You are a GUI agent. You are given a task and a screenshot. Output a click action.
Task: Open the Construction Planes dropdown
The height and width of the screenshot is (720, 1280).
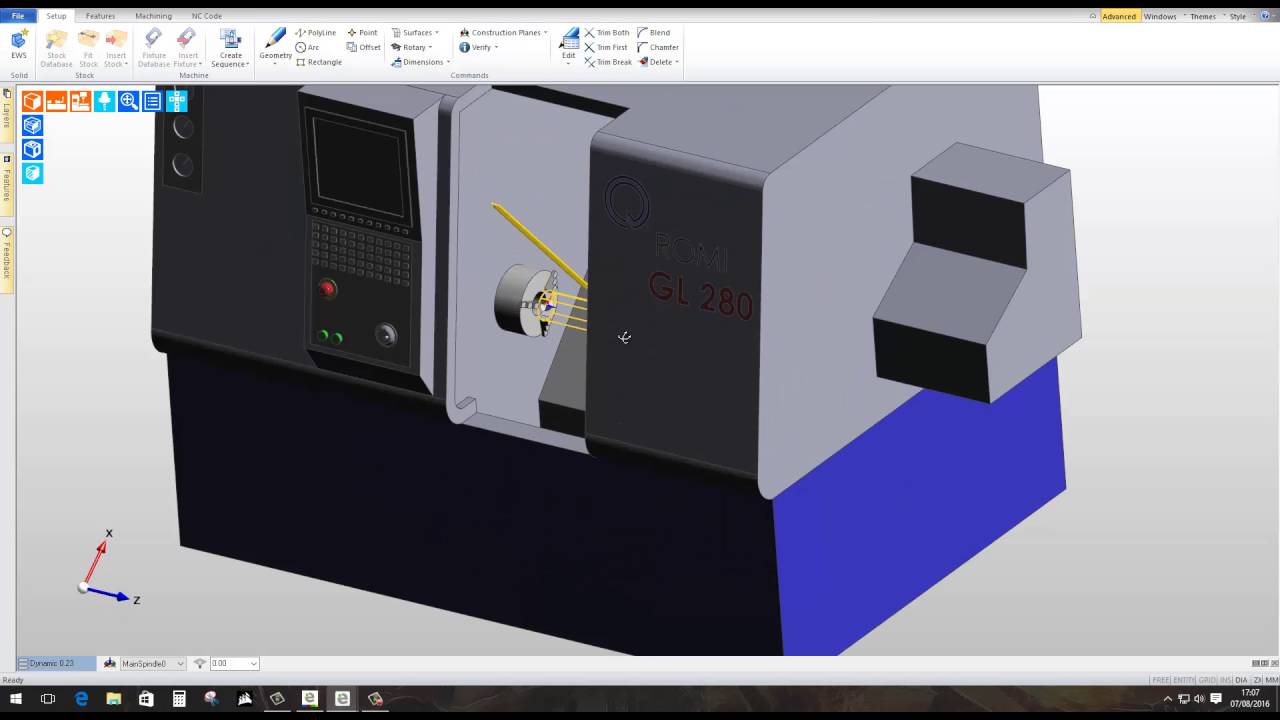pos(503,33)
